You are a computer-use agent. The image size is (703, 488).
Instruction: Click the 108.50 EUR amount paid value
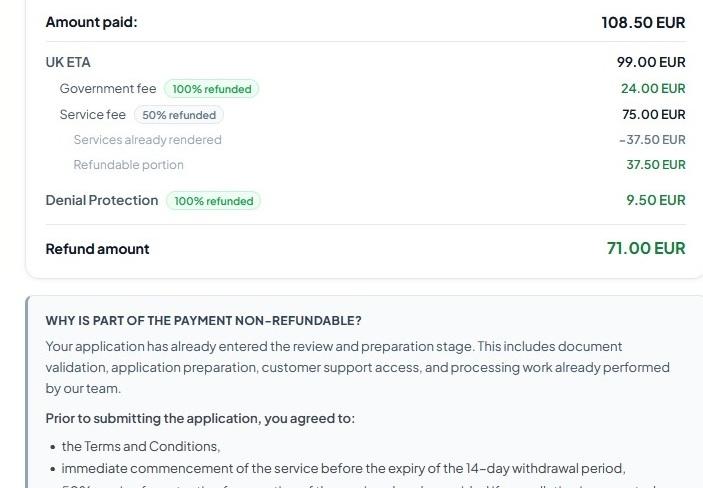click(x=643, y=22)
